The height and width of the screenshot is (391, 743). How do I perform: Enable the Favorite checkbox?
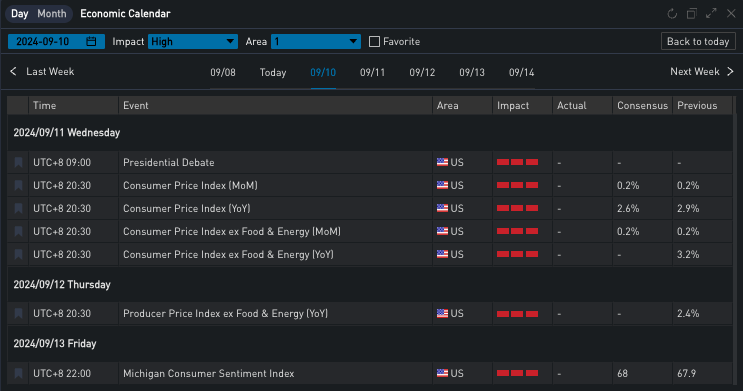(x=374, y=42)
